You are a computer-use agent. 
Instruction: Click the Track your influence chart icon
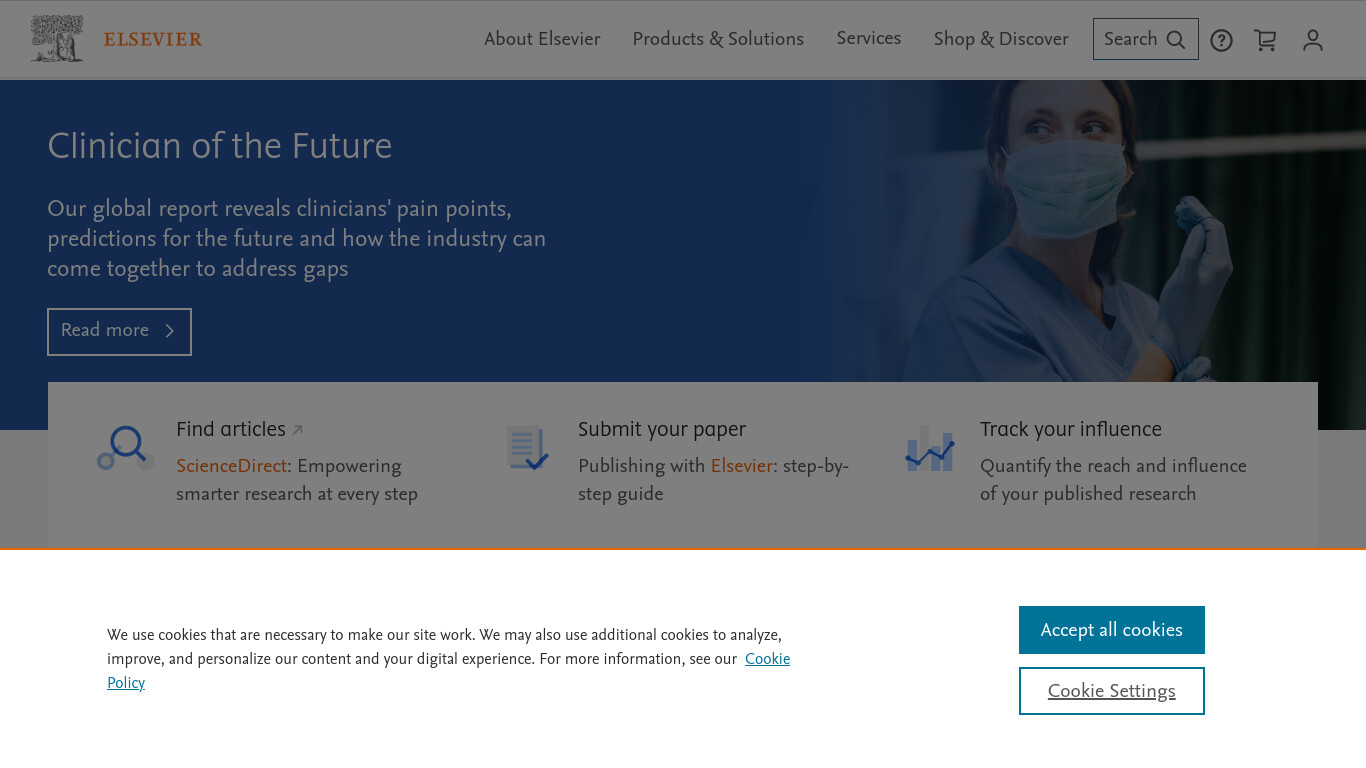click(930, 449)
